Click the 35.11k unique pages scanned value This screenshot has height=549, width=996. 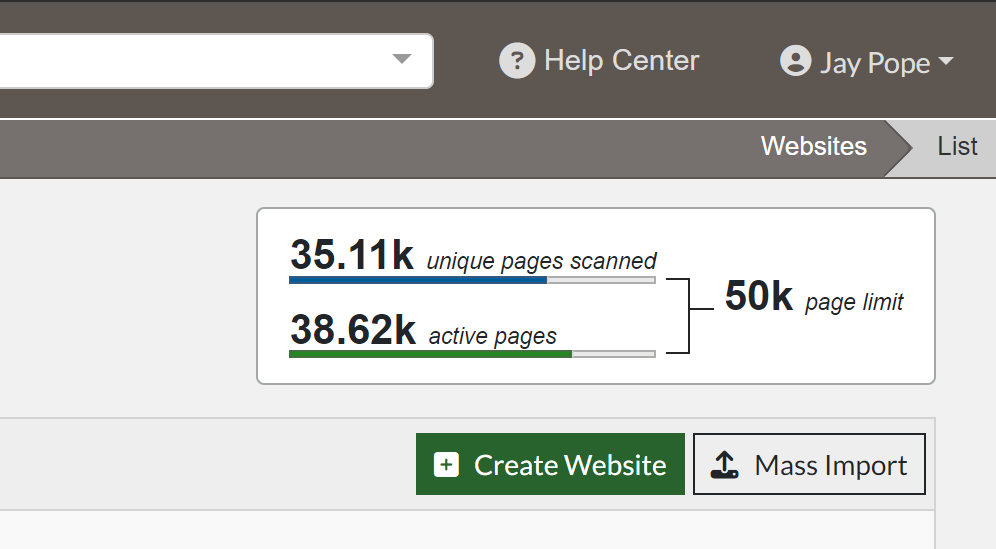coord(352,255)
